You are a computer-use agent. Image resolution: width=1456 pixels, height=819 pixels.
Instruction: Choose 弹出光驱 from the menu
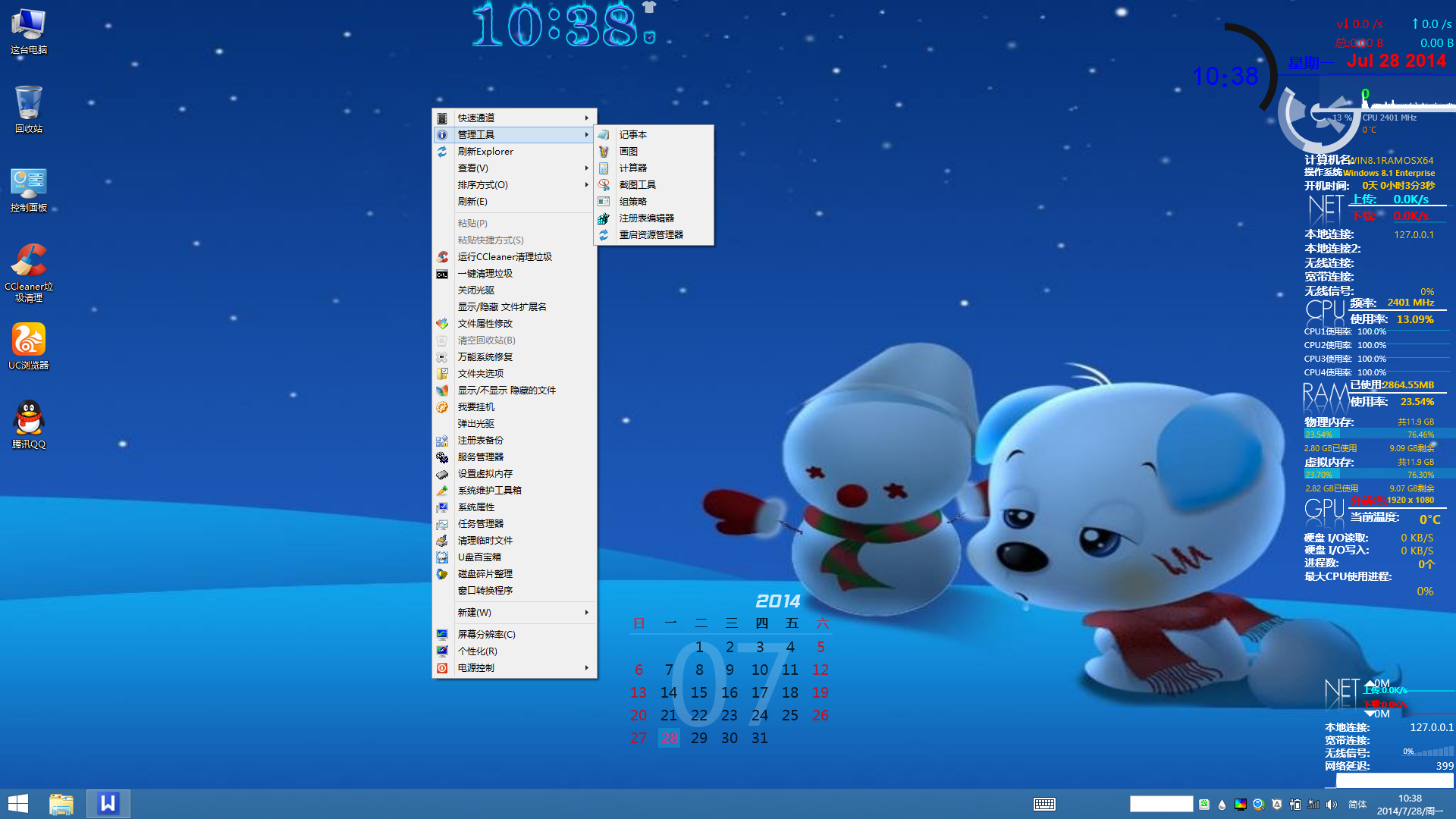click(x=514, y=424)
